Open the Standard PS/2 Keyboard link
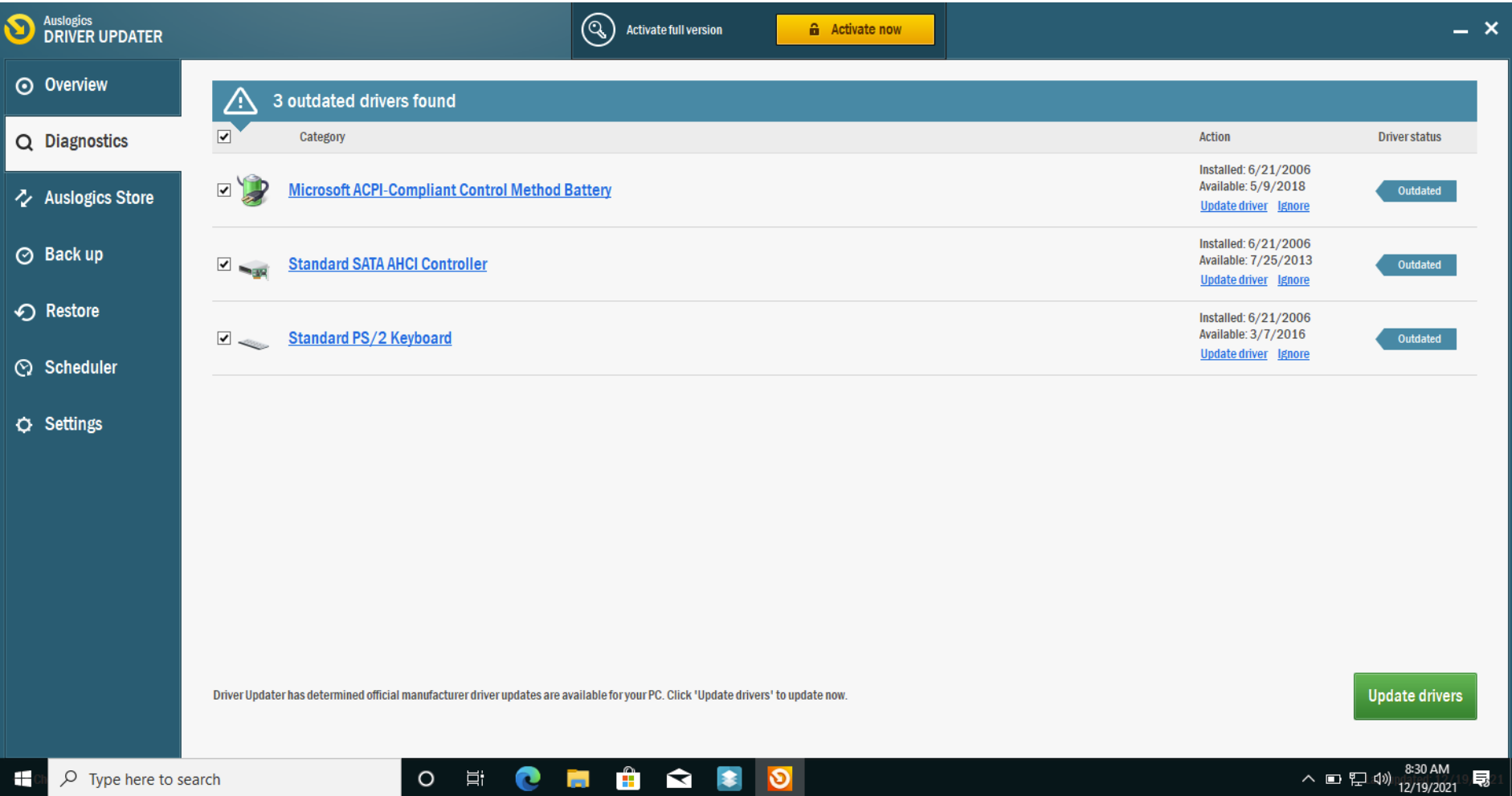Image resolution: width=1512 pixels, height=796 pixels. (x=370, y=338)
